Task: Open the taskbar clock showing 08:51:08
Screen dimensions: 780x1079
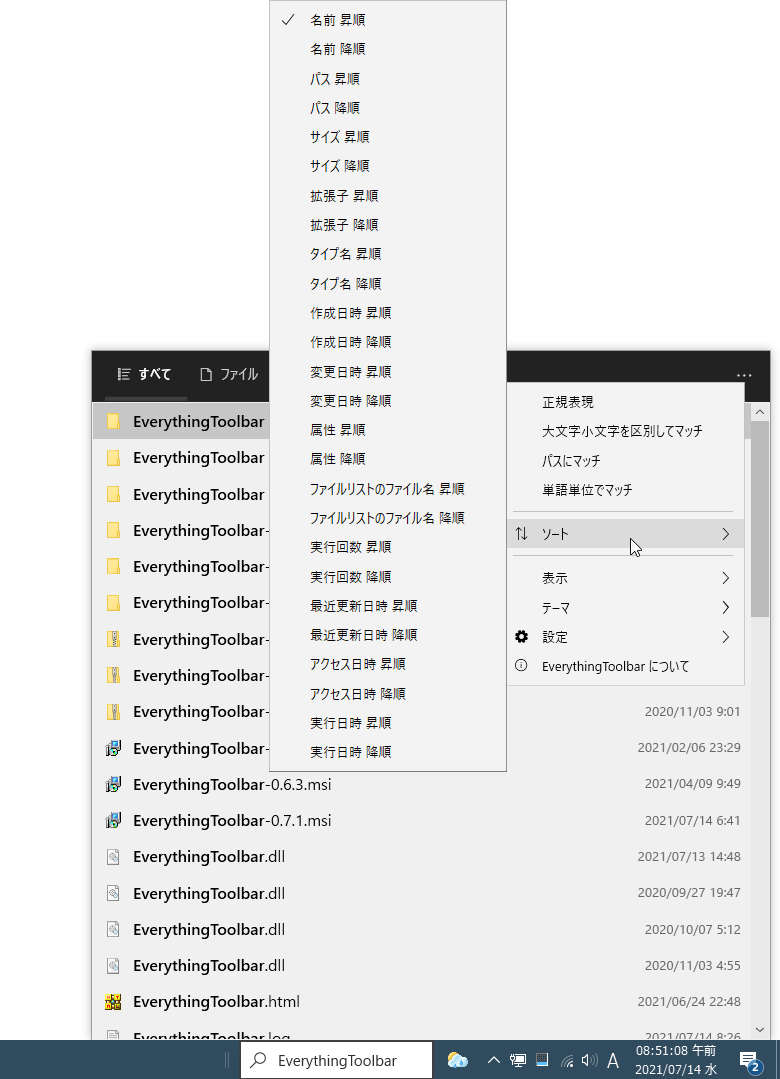Action: point(675,1060)
